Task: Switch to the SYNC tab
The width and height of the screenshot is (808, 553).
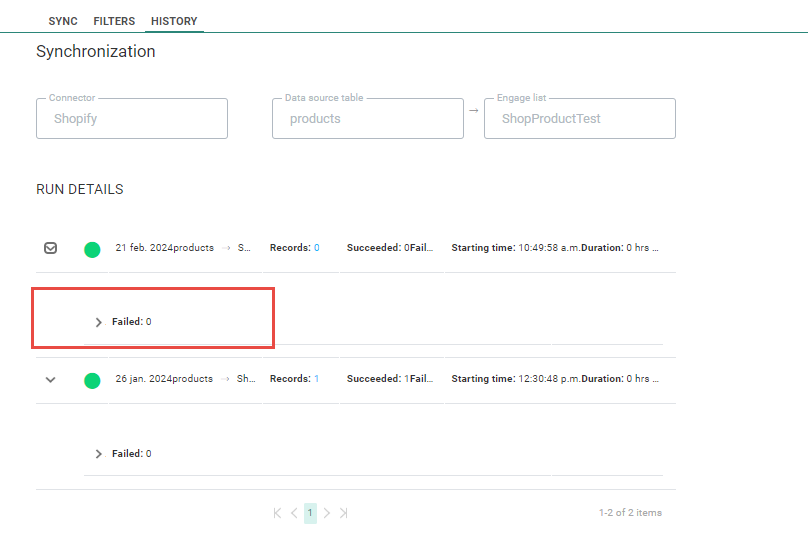Action: click(63, 21)
